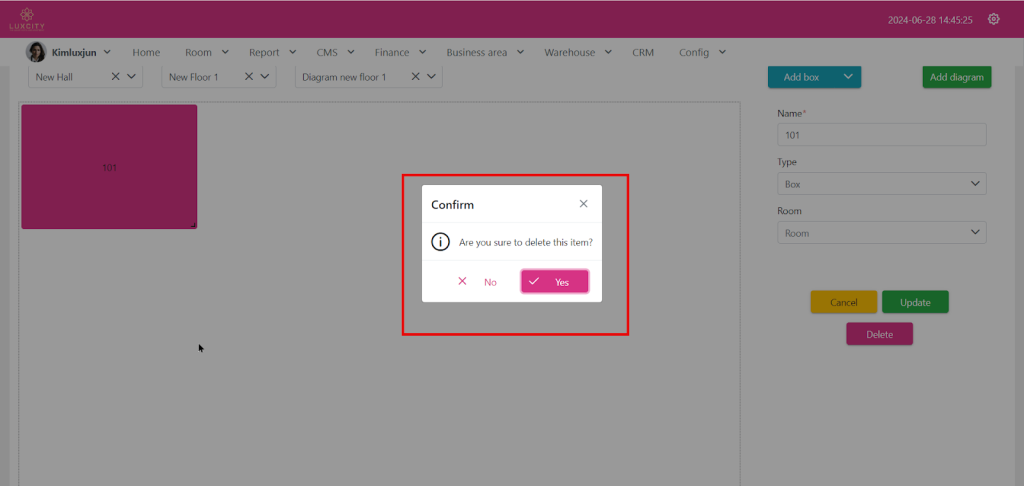Expand the Add box dropdown arrow
1024x486 pixels.
coord(847,76)
